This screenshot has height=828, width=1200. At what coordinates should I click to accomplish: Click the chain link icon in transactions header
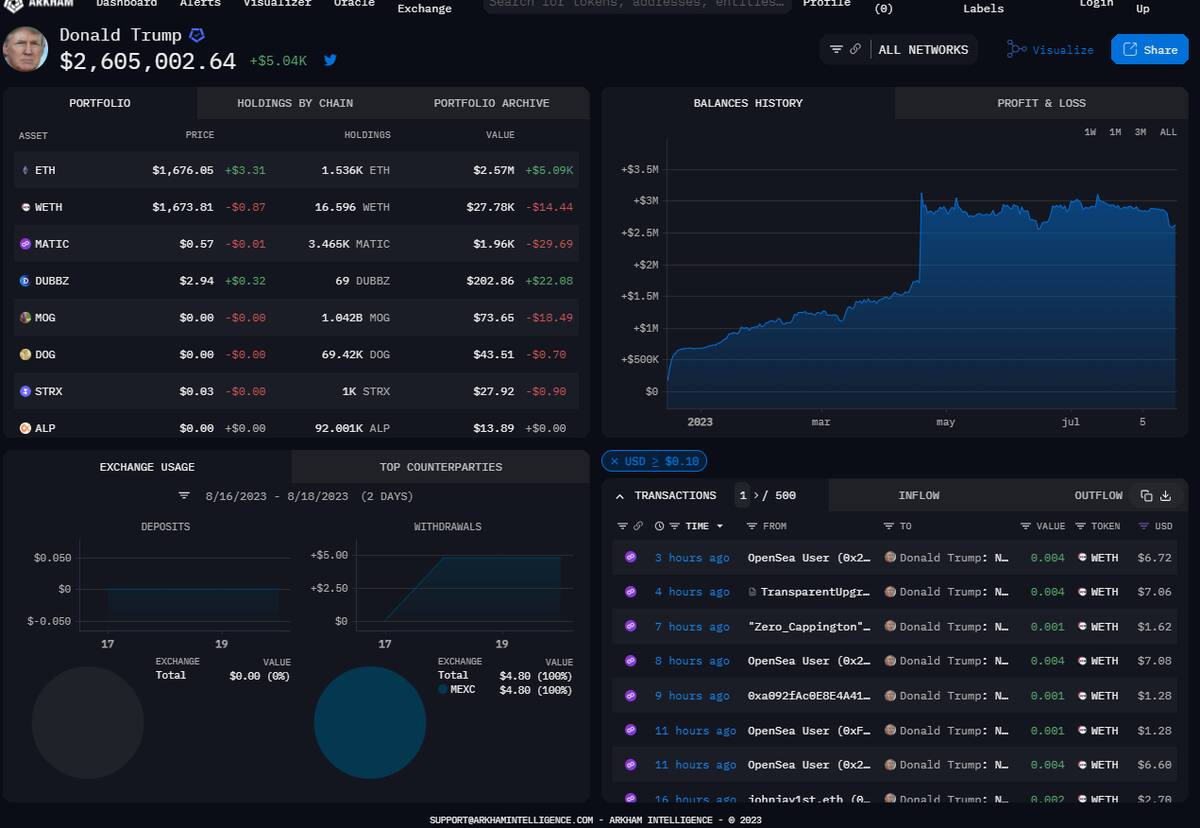[638, 526]
